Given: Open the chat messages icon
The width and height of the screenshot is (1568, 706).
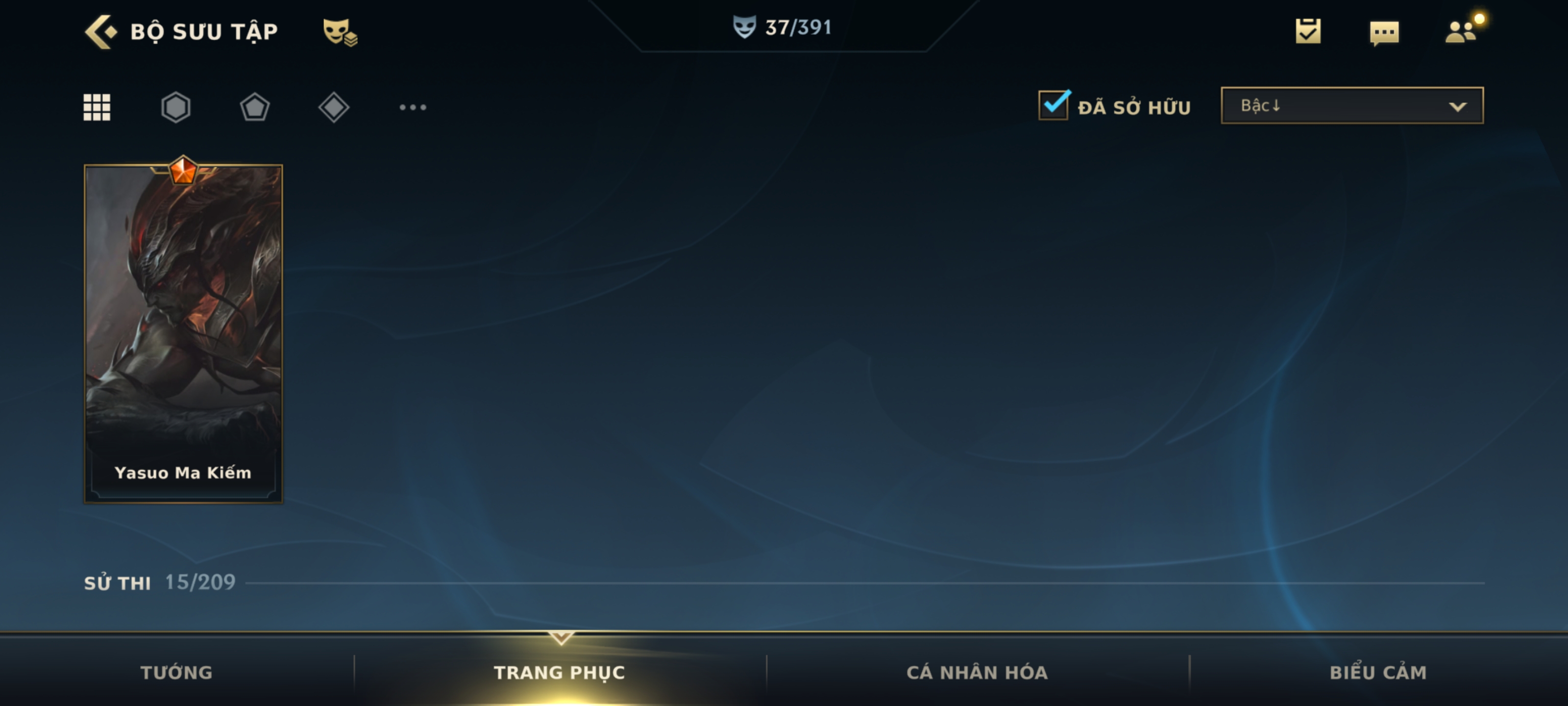Looking at the screenshot, I should coord(1384,33).
